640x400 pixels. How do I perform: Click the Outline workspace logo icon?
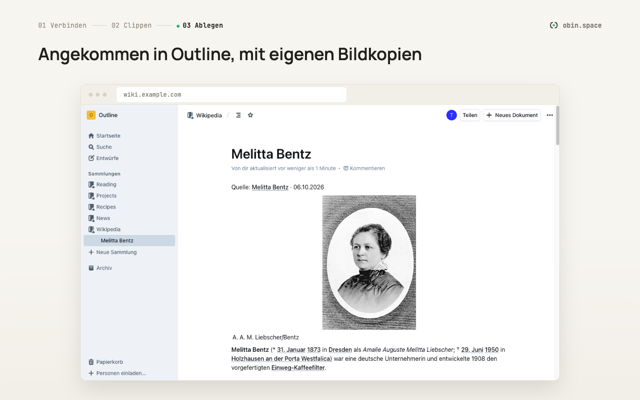[x=91, y=115]
